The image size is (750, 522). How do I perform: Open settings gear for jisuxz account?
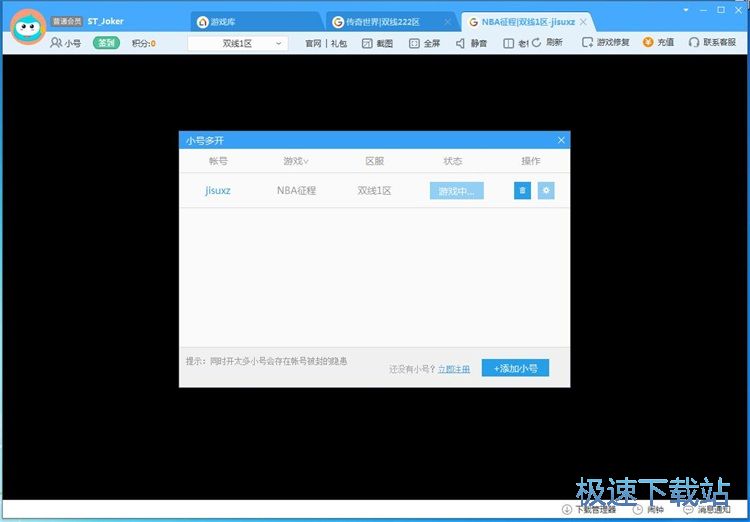click(546, 190)
